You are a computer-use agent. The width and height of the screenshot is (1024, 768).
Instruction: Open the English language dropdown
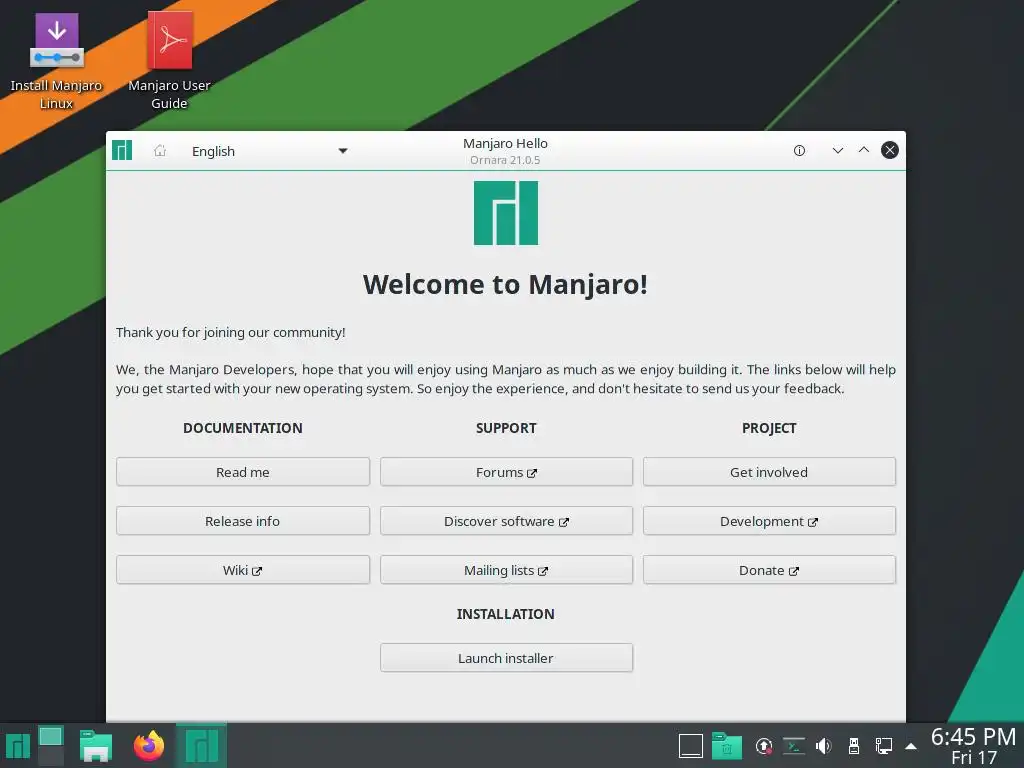tap(269, 151)
